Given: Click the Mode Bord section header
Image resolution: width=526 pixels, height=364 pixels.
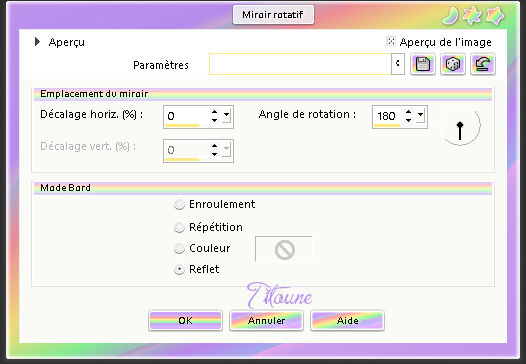Looking at the screenshot, I should [263, 188].
